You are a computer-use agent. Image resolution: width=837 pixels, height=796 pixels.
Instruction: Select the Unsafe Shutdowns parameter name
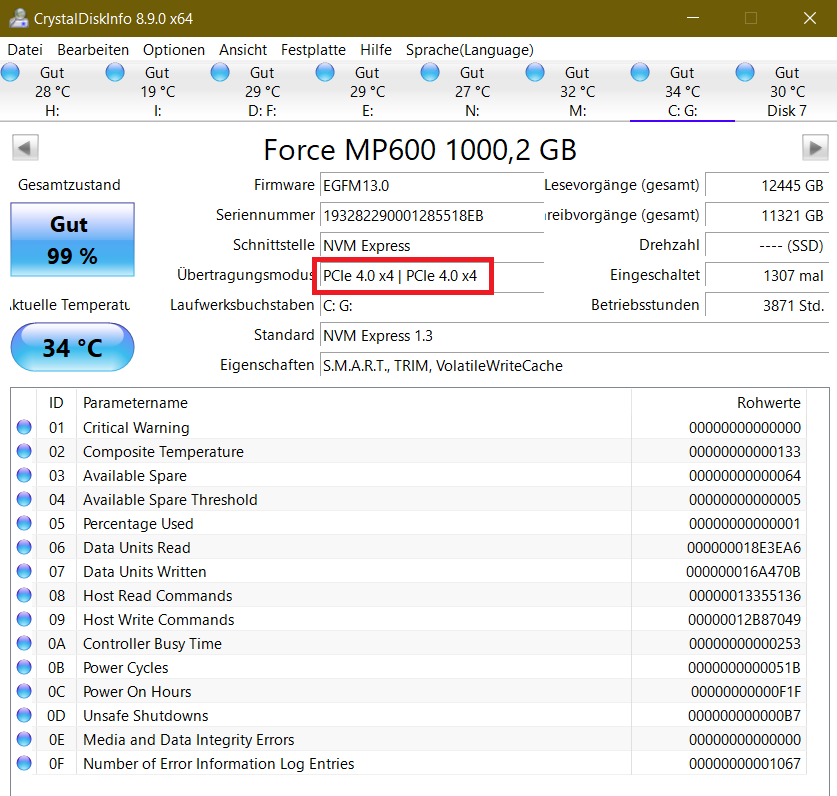pos(146,716)
